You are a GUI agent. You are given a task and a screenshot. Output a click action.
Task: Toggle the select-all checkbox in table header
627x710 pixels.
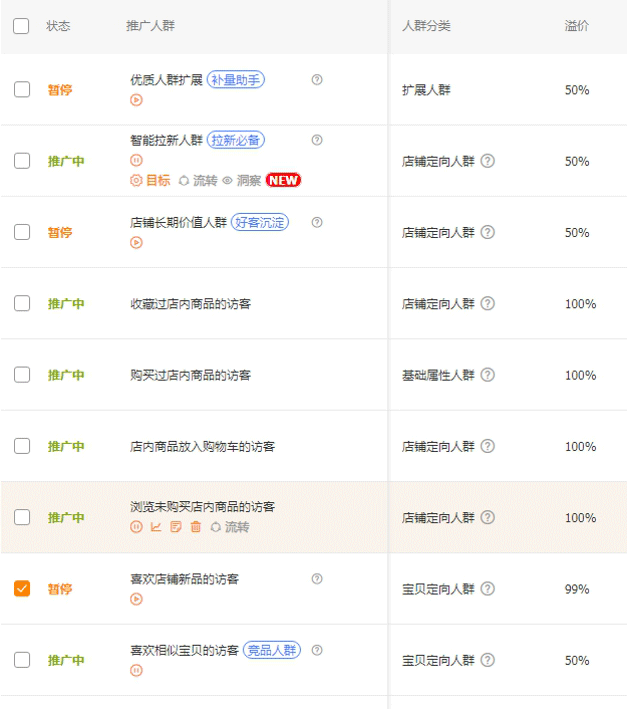(21, 26)
